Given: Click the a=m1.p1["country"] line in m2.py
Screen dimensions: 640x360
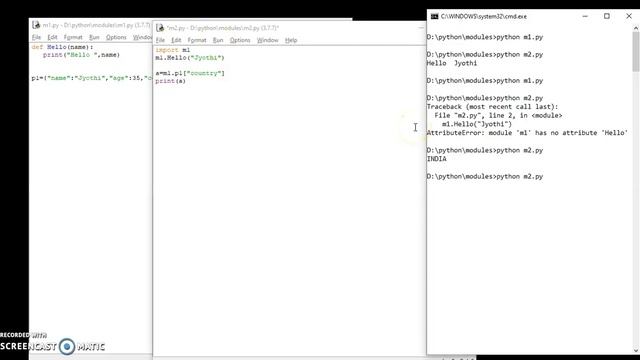Looking at the screenshot, I should coord(190,73).
